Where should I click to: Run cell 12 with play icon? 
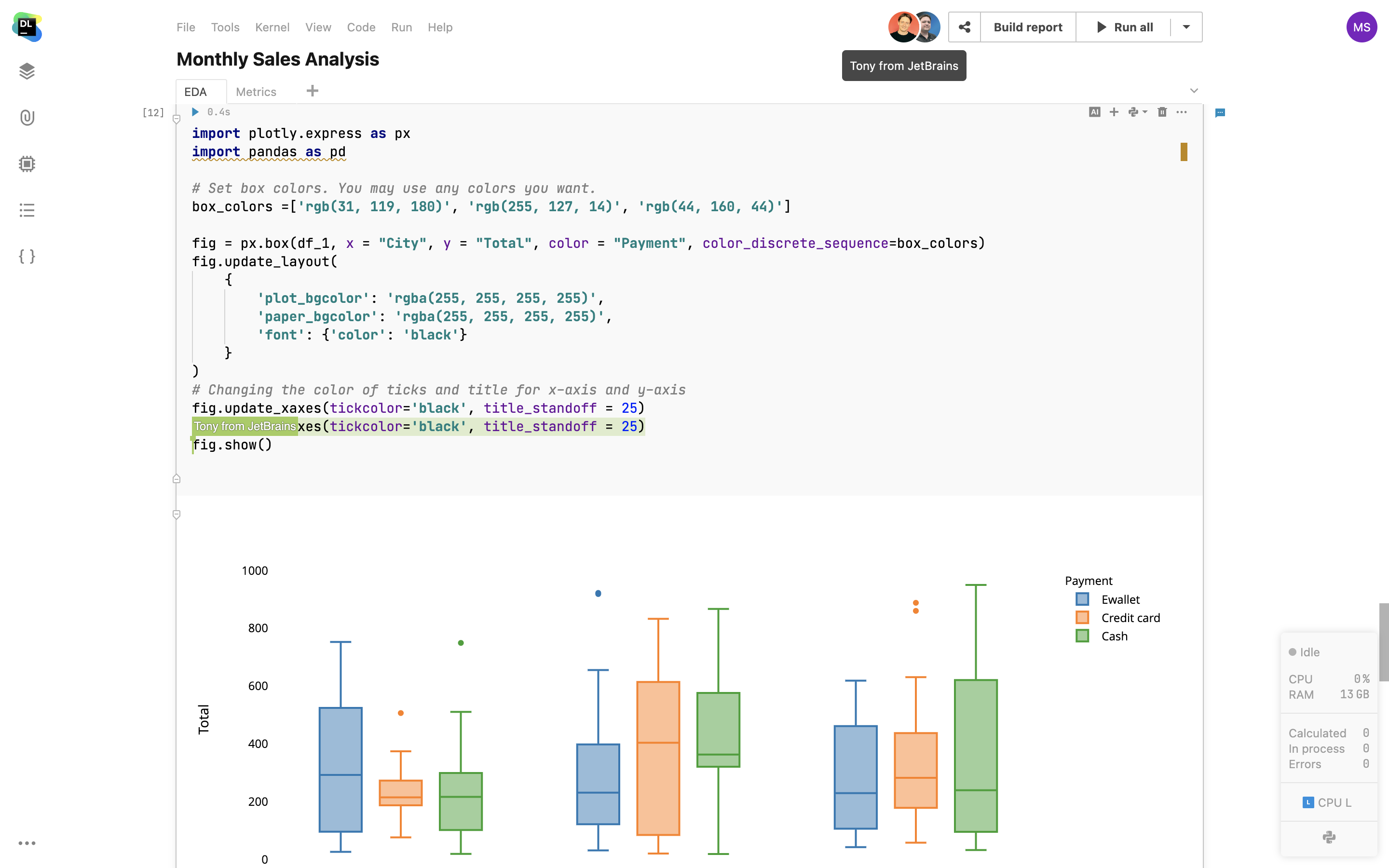[x=195, y=112]
